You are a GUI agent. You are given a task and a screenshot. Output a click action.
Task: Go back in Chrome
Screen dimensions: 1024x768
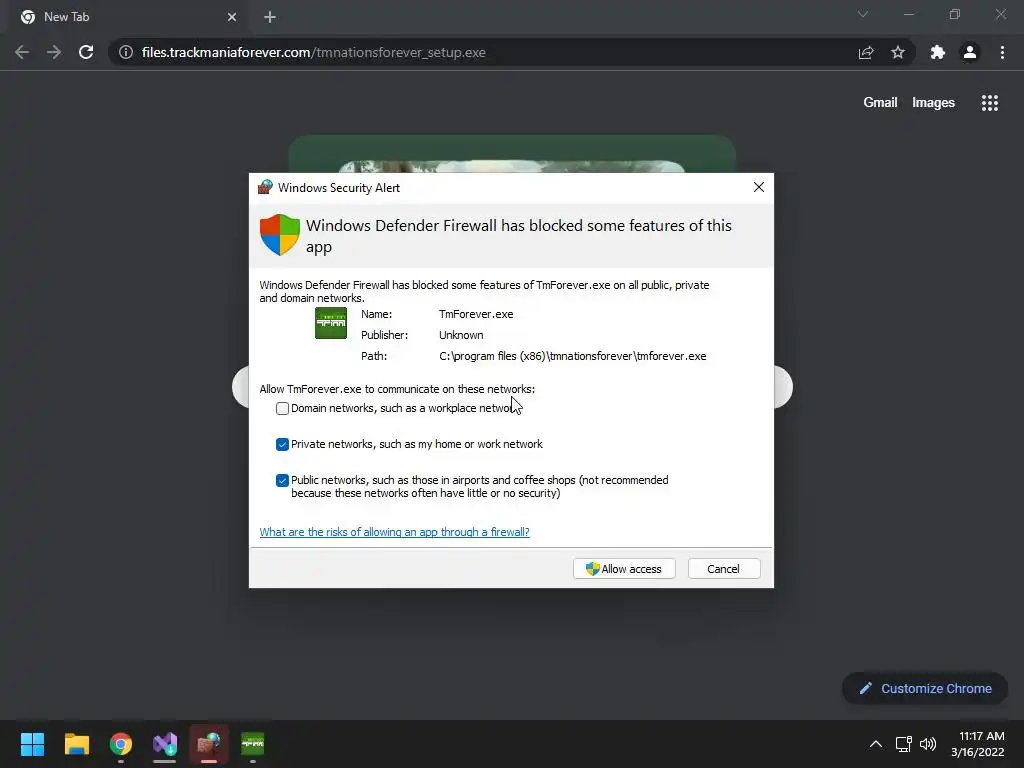22,52
